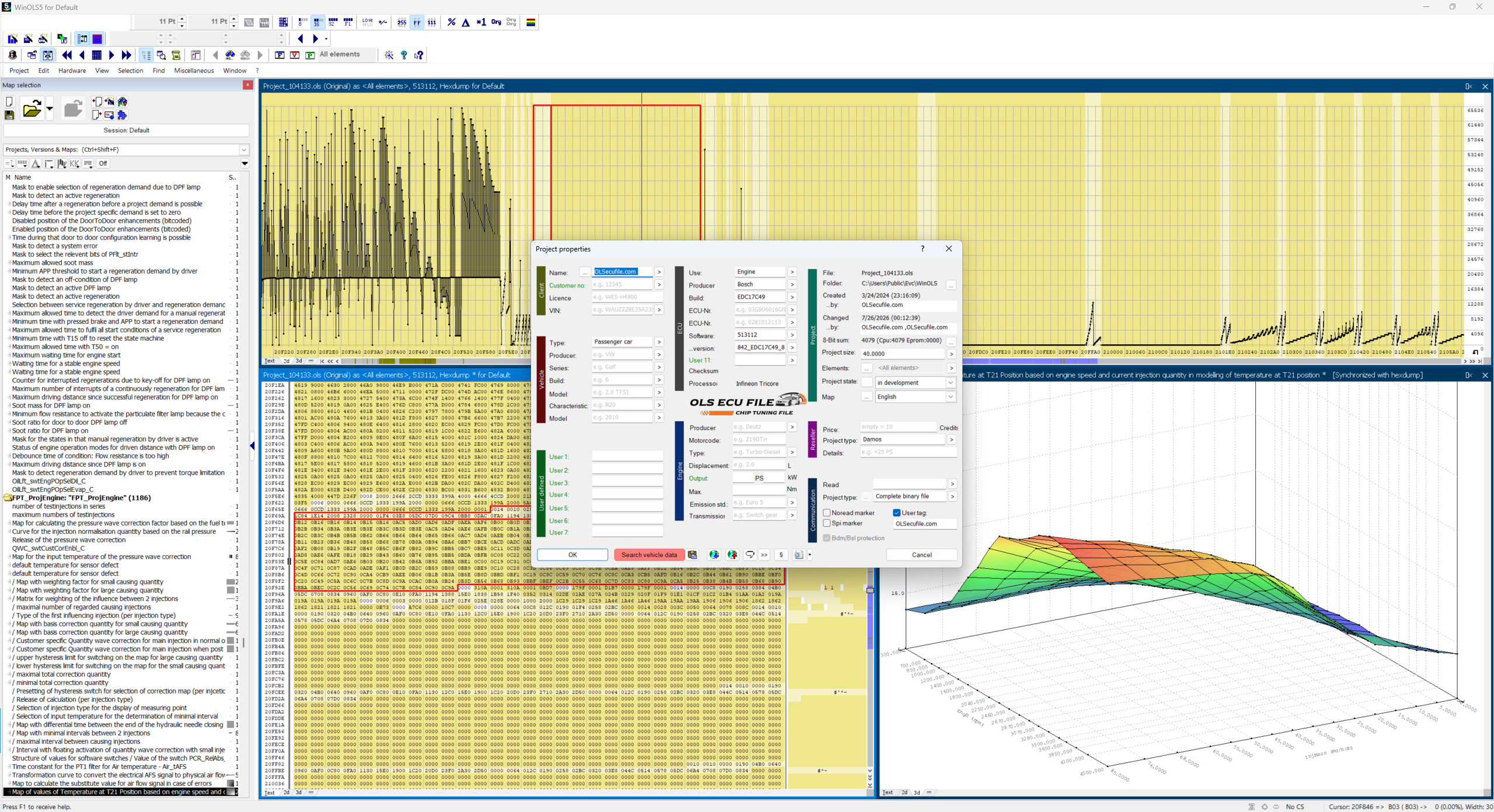Click the paragraph § button in dialog

[x=781, y=555]
